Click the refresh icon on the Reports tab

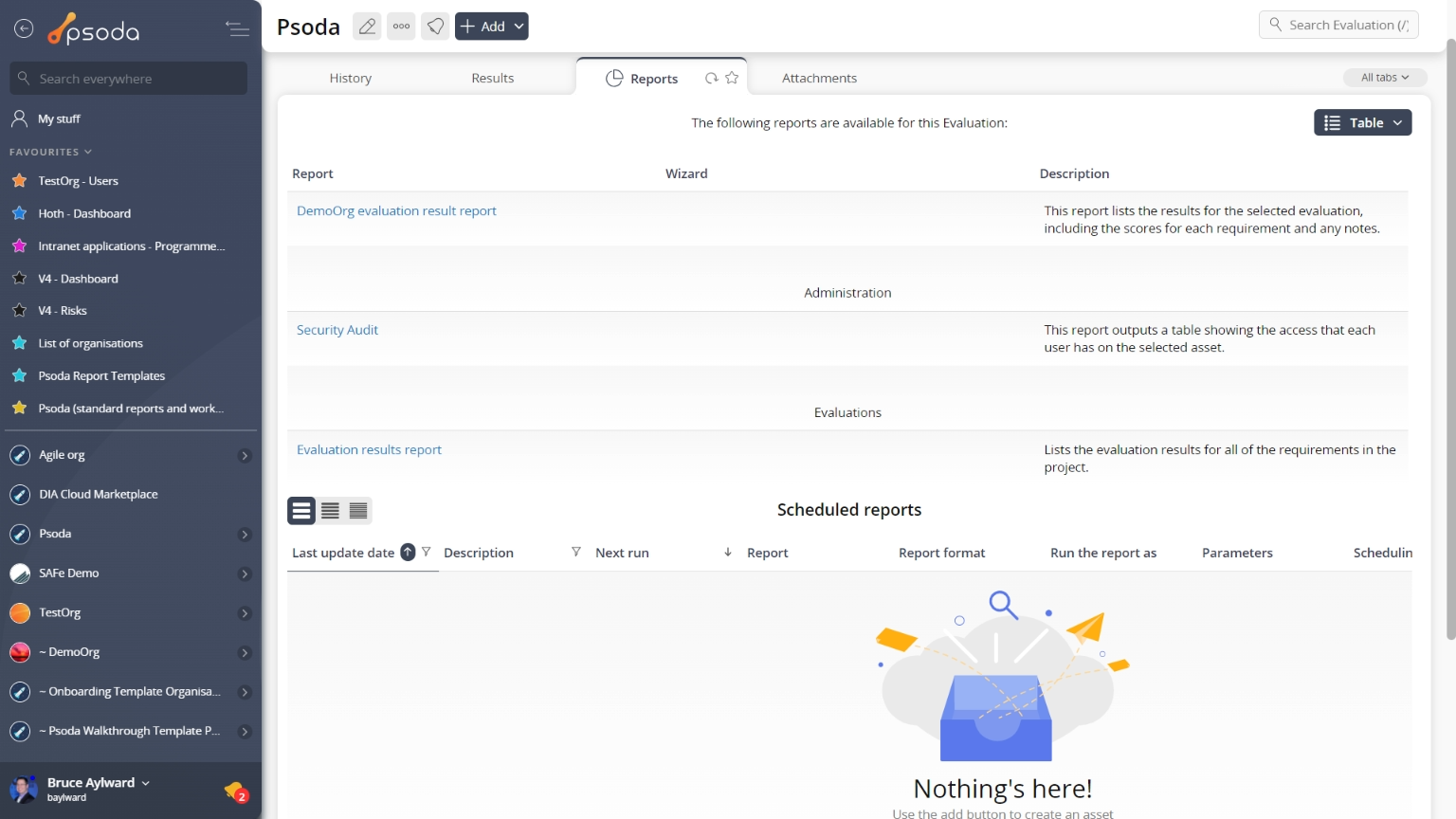711,78
